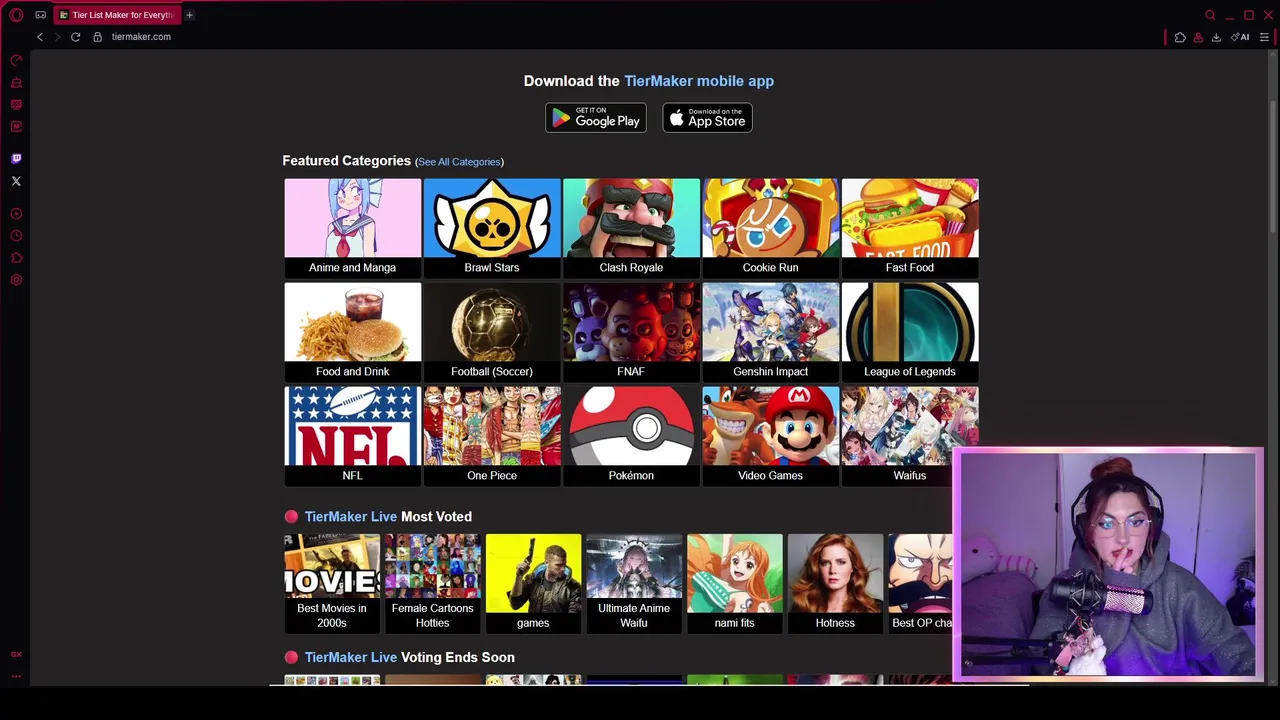This screenshot has width=1280, height=720.
Task: Open Cookie Run category
Action: [x=770, y=227]
